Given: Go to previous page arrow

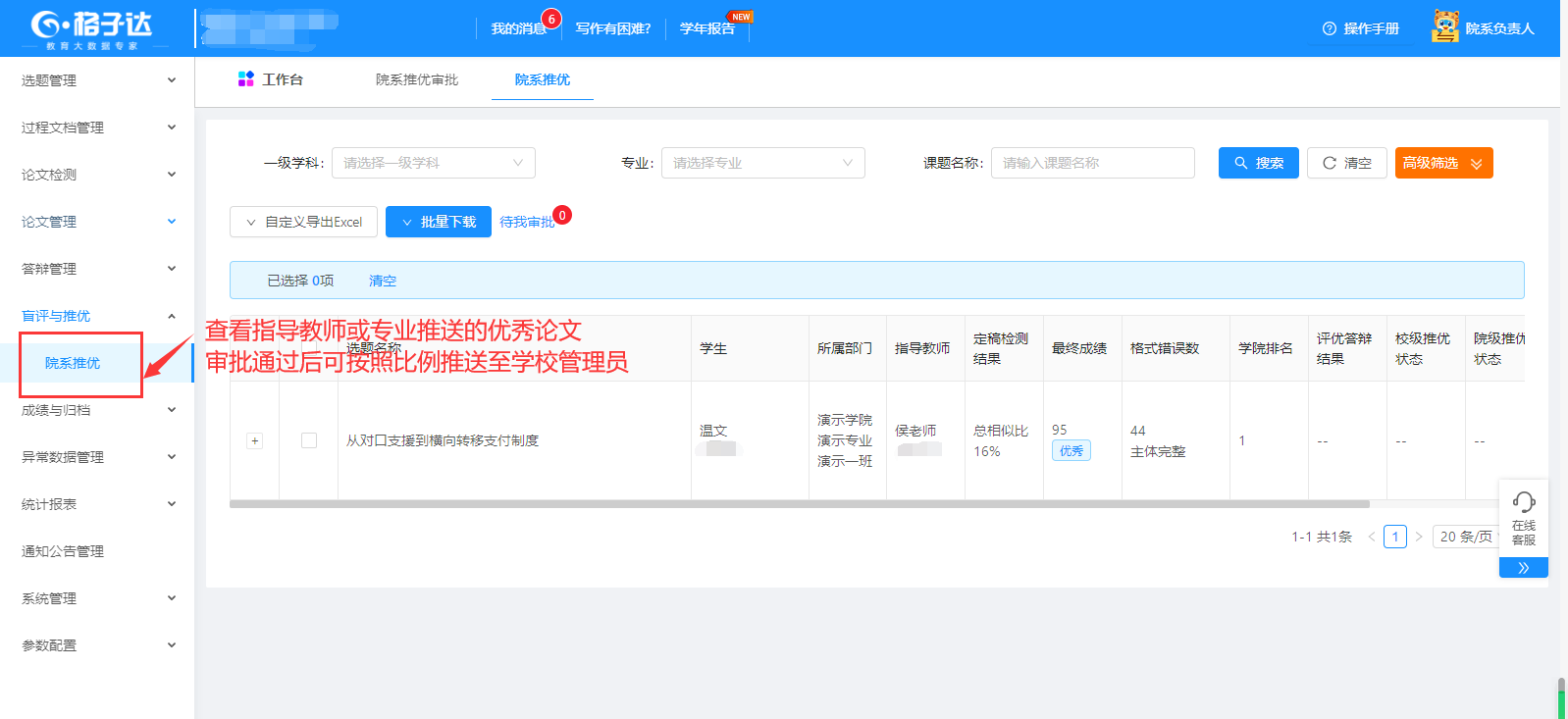Looking at the screenshot, I should point(1372,537).
